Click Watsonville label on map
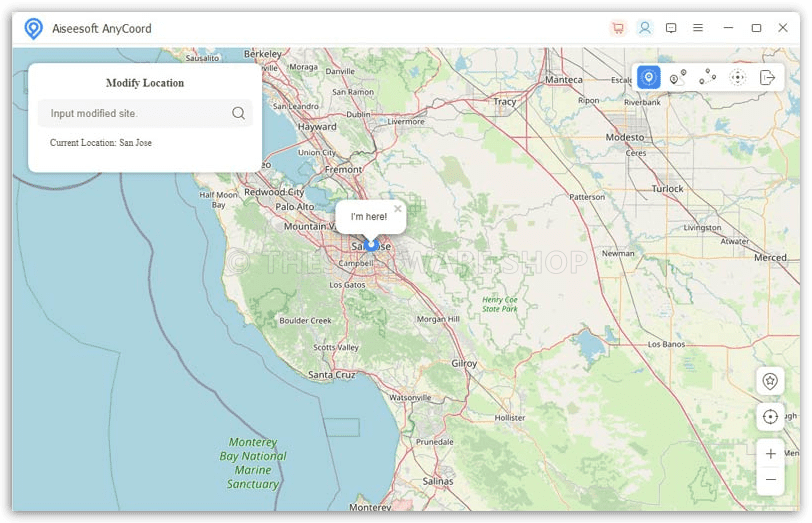Viewport: 812px width, 523px height. click(410, 398)
